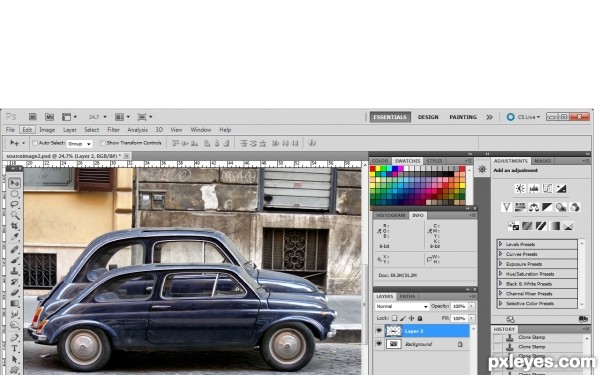
Task: Select the Elliptical Marquee tool
Action: (15, 194)
